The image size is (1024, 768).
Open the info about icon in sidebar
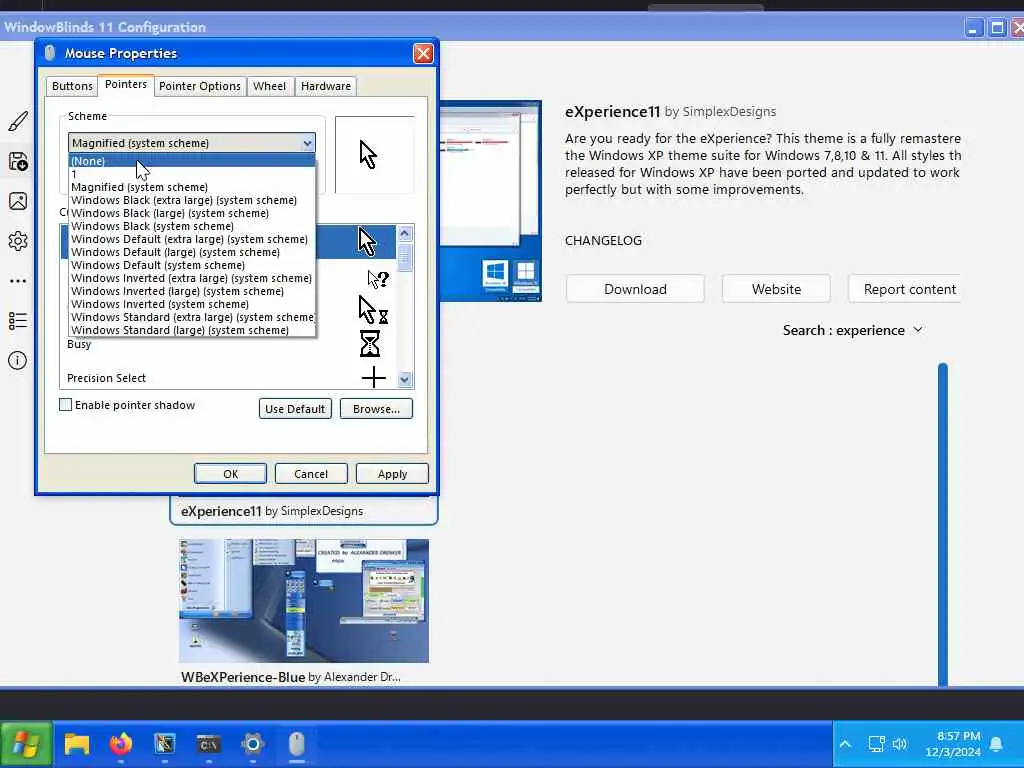[x=18, y=360]
